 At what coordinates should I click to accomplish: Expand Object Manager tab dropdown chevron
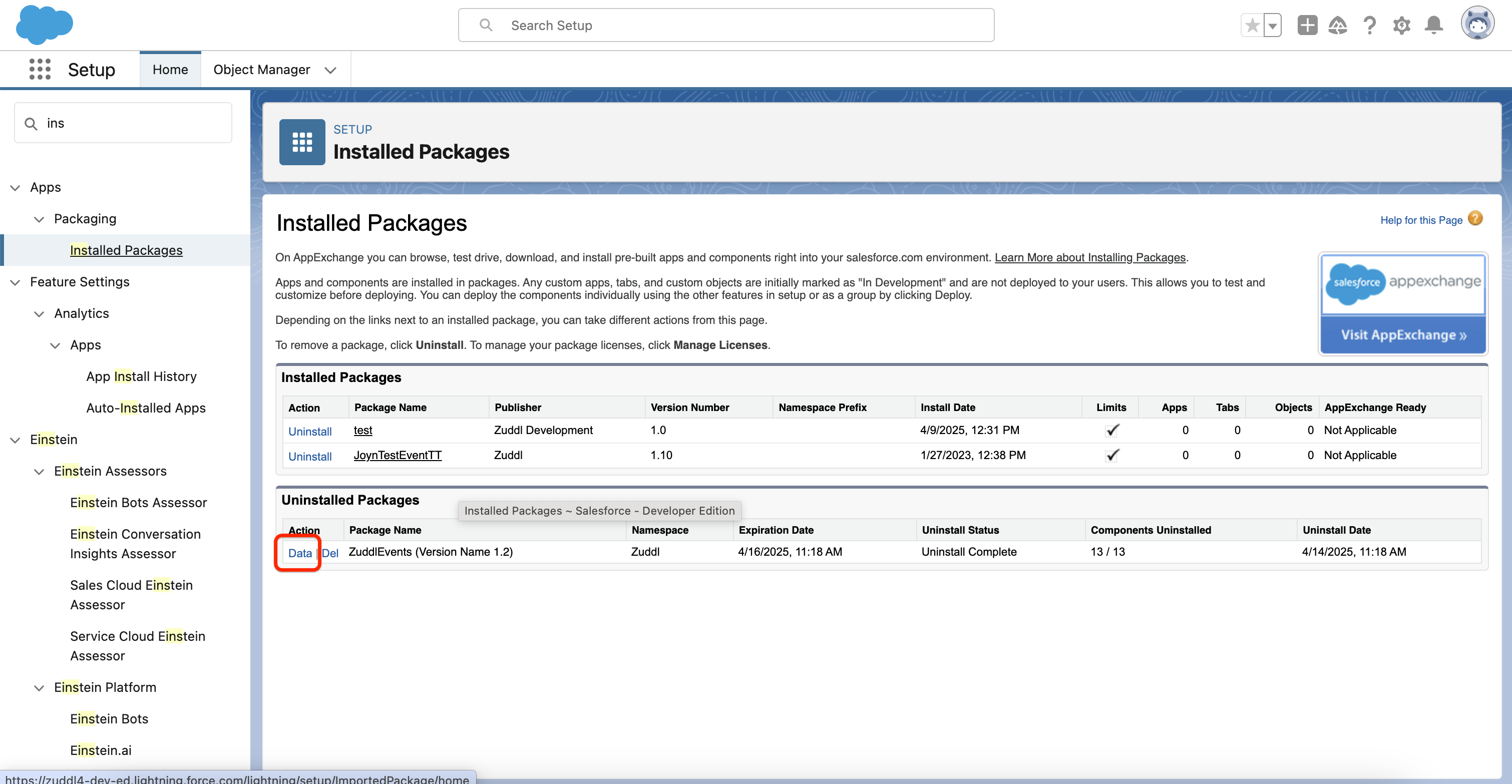[330, 70]
